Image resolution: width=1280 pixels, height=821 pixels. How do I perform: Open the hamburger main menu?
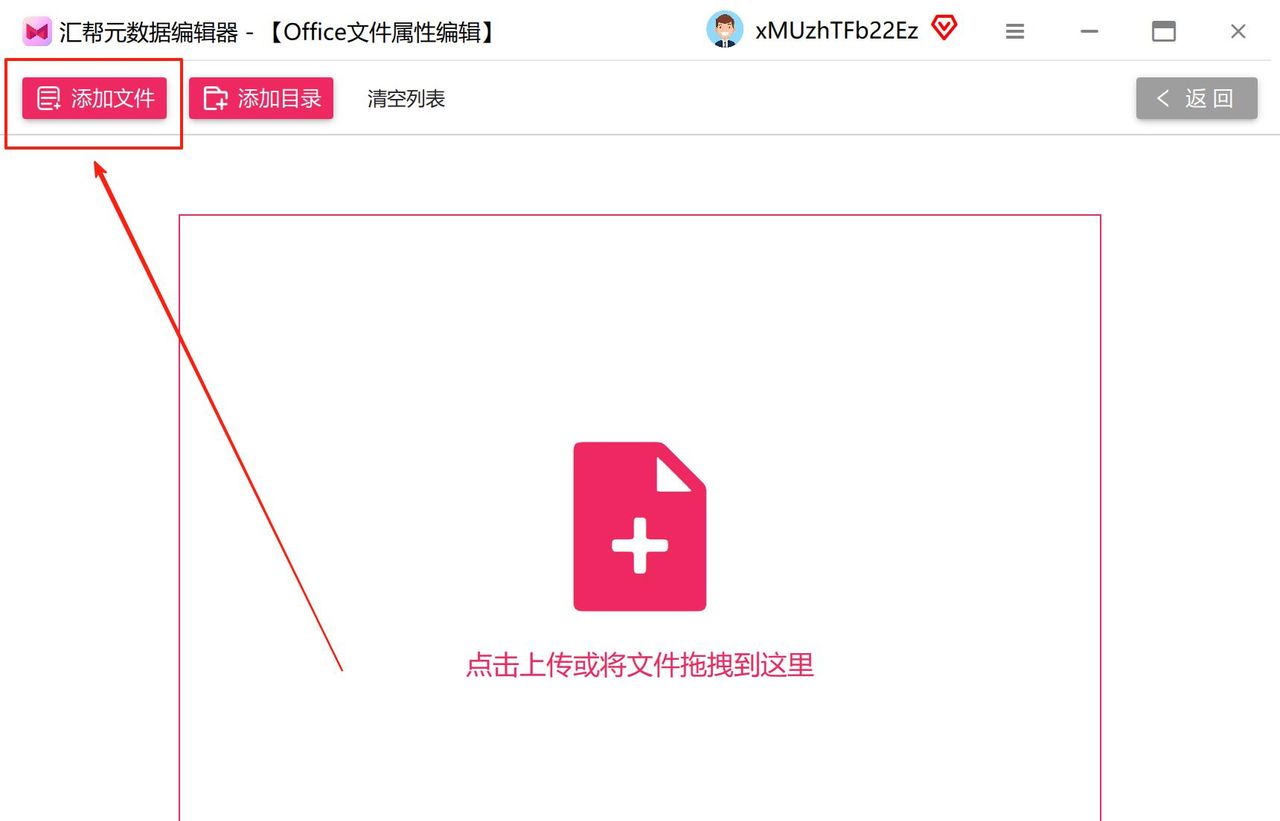coord(1015,32)
